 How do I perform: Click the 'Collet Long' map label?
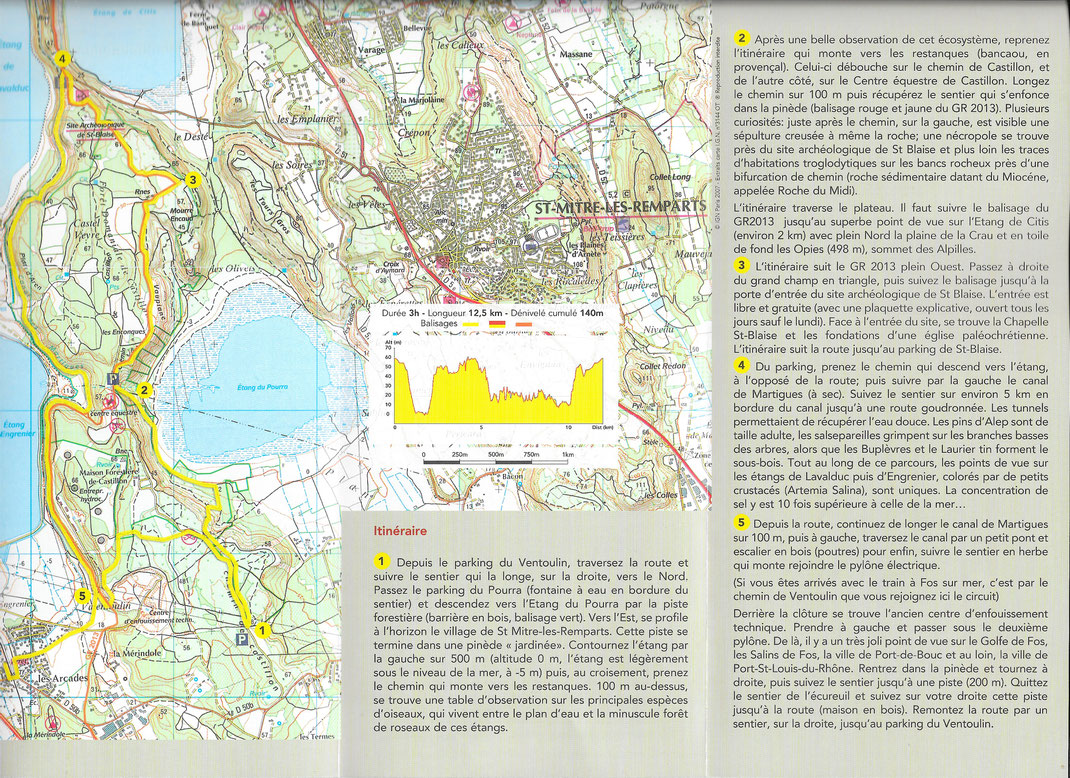670,177
